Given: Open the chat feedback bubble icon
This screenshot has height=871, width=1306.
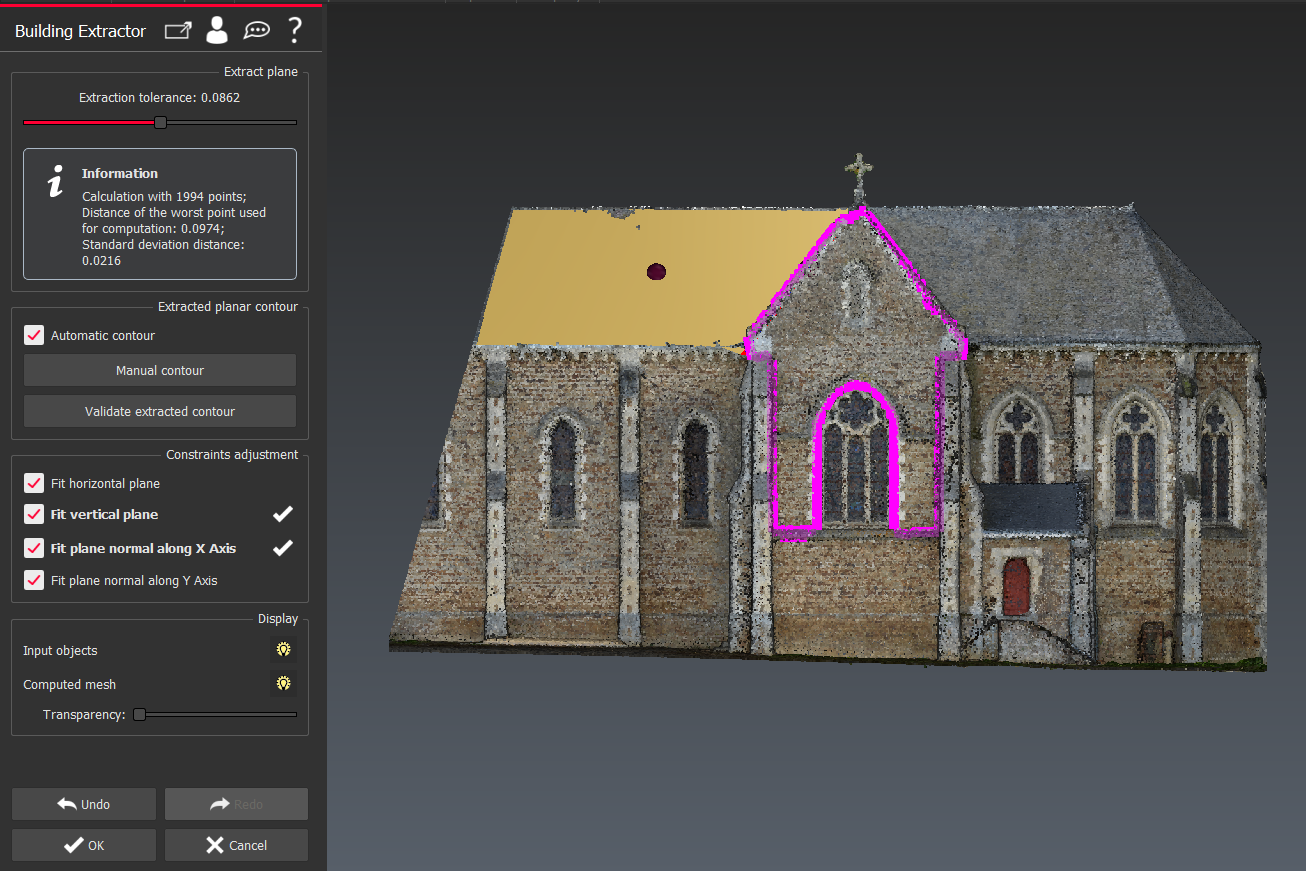Looking at the screenshot, I should pyautogui.click(x=257, y=31).
